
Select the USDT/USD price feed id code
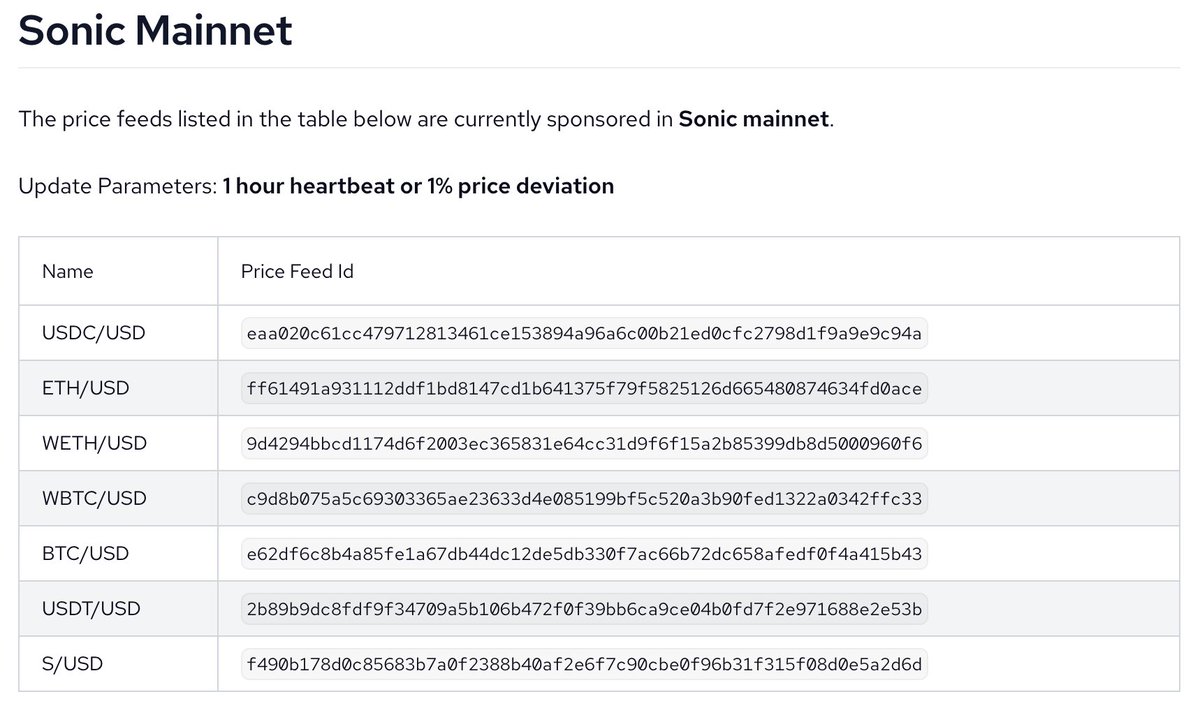coord(585,608)
